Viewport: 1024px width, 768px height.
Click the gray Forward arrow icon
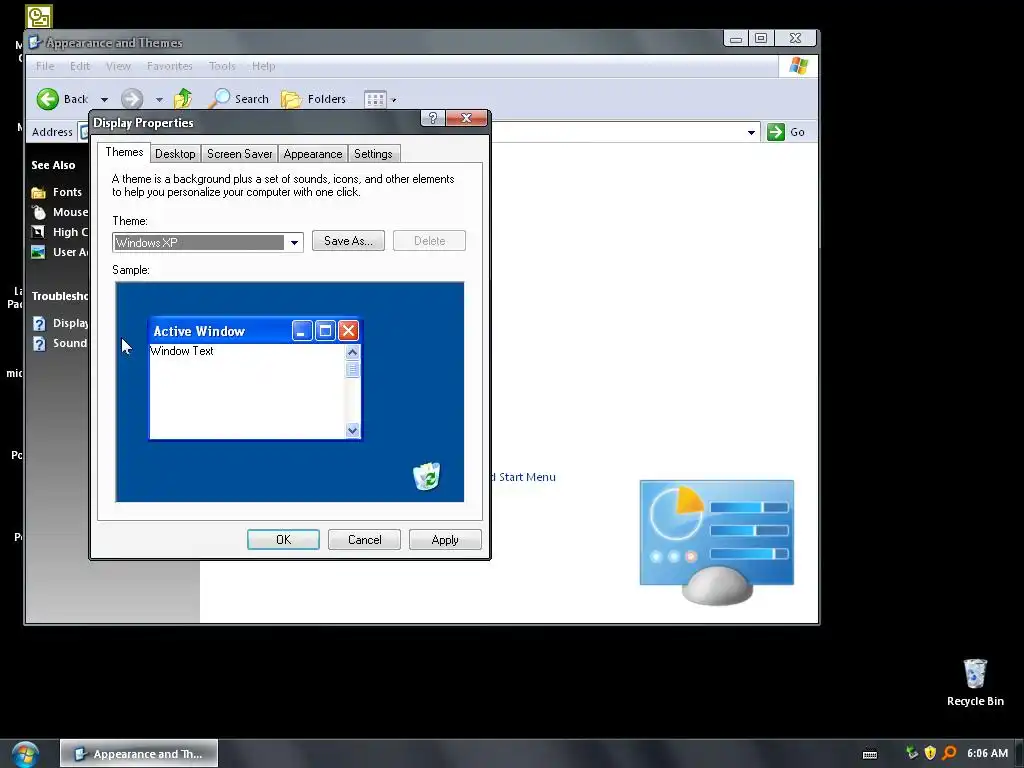[132, 99]
